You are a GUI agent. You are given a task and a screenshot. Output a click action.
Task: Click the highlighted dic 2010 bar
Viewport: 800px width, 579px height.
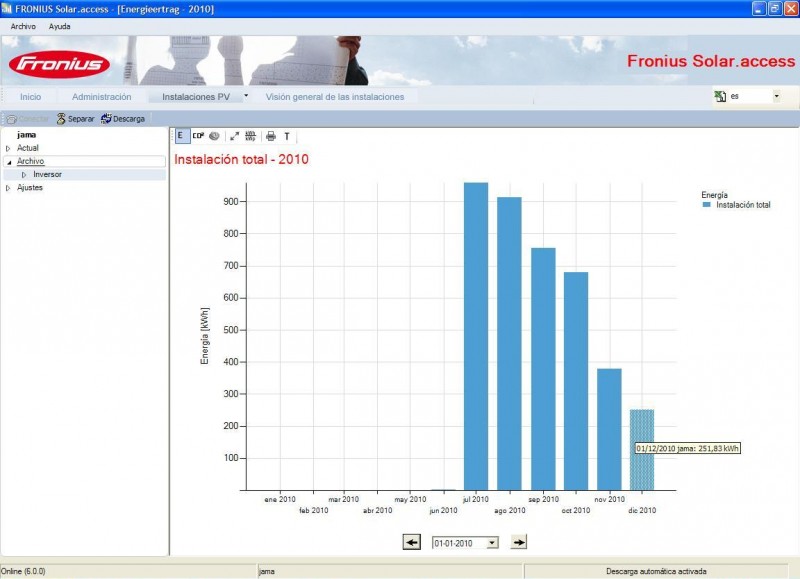tap(642, 450)
